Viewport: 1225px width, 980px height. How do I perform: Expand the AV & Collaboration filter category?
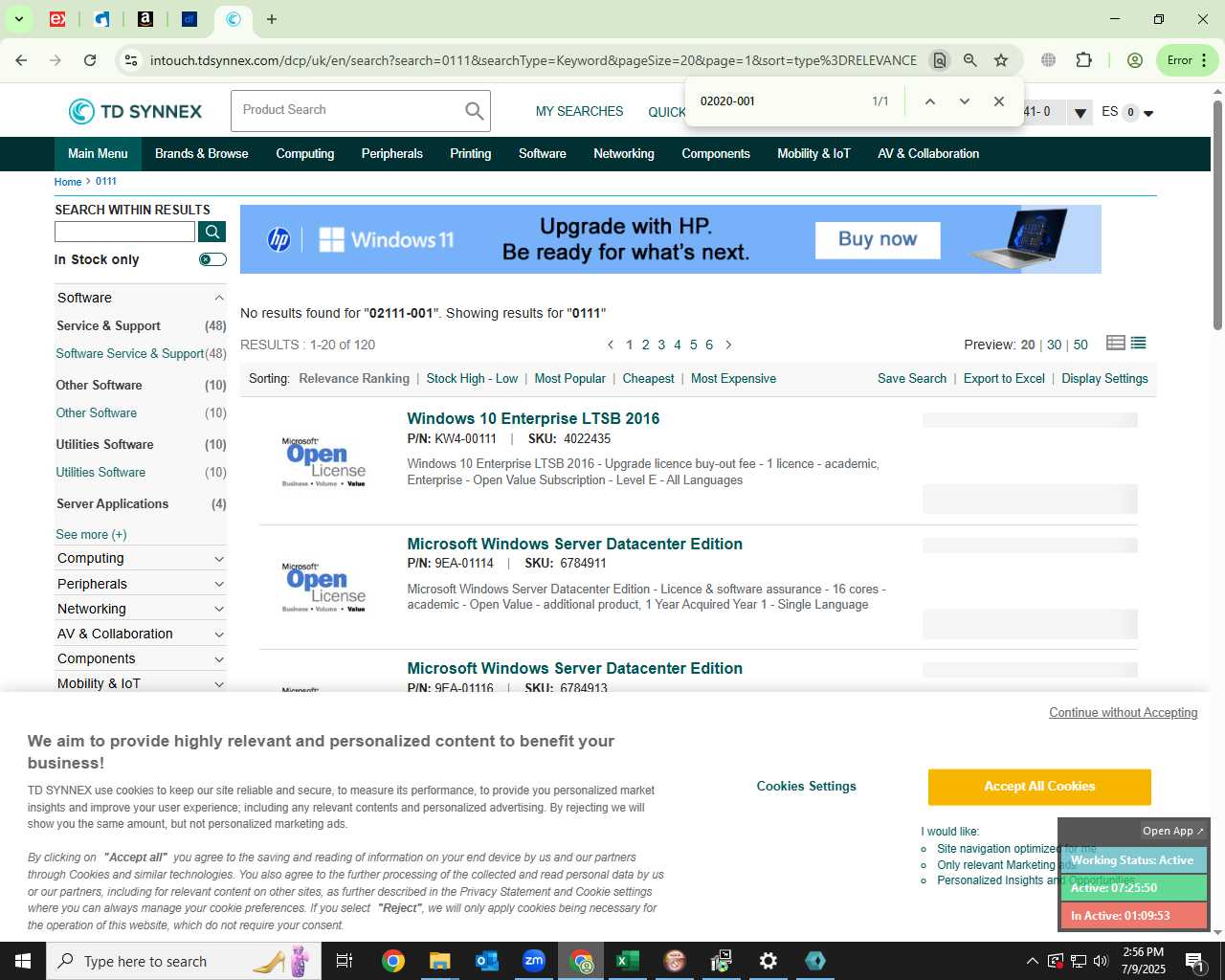pyautogui.click(x=219, y=634)
